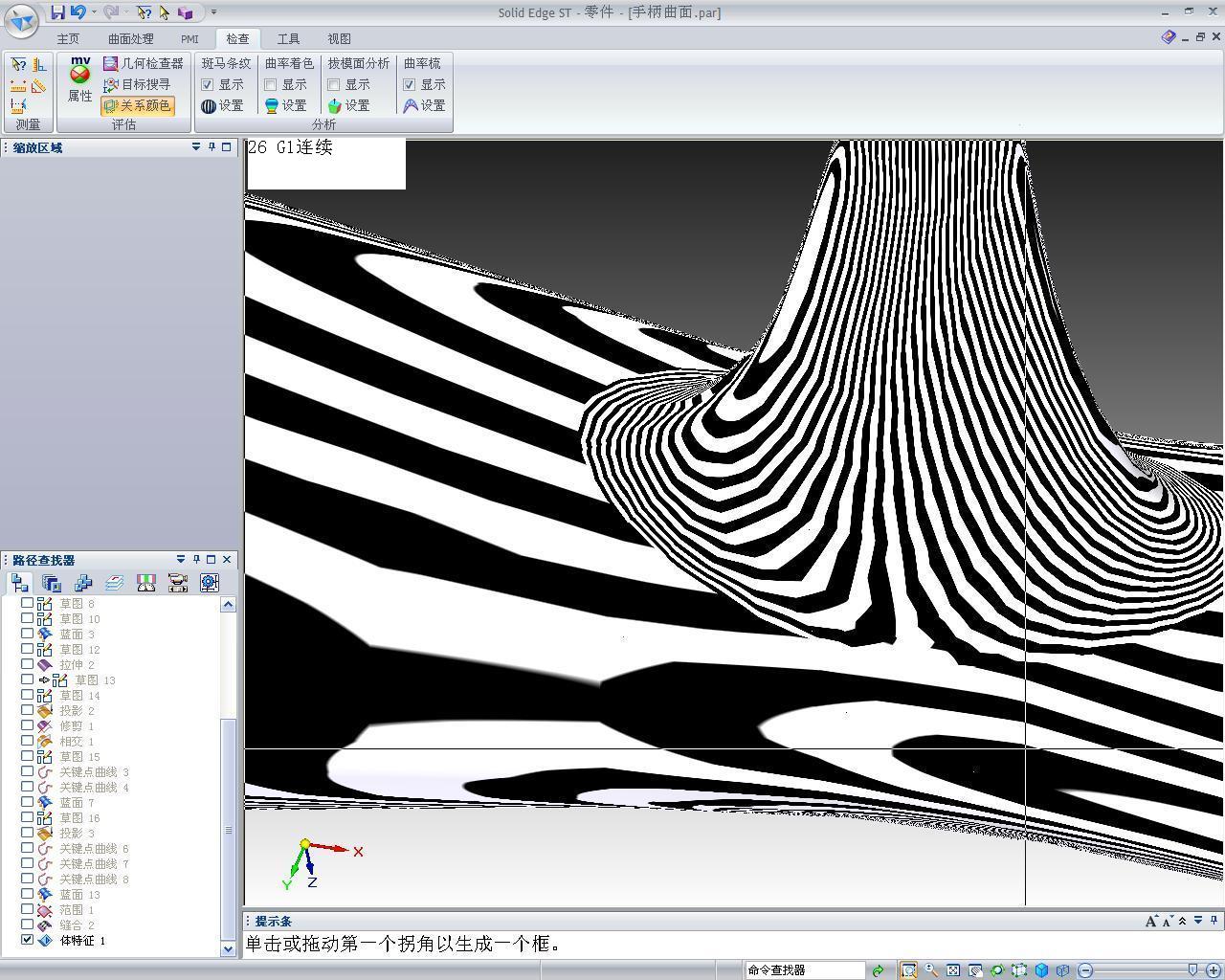Open 拔模面分析 draft analysis settings
Image resolution: width=1225 pixels, height=980 pixels.
[x=349, y=105]
